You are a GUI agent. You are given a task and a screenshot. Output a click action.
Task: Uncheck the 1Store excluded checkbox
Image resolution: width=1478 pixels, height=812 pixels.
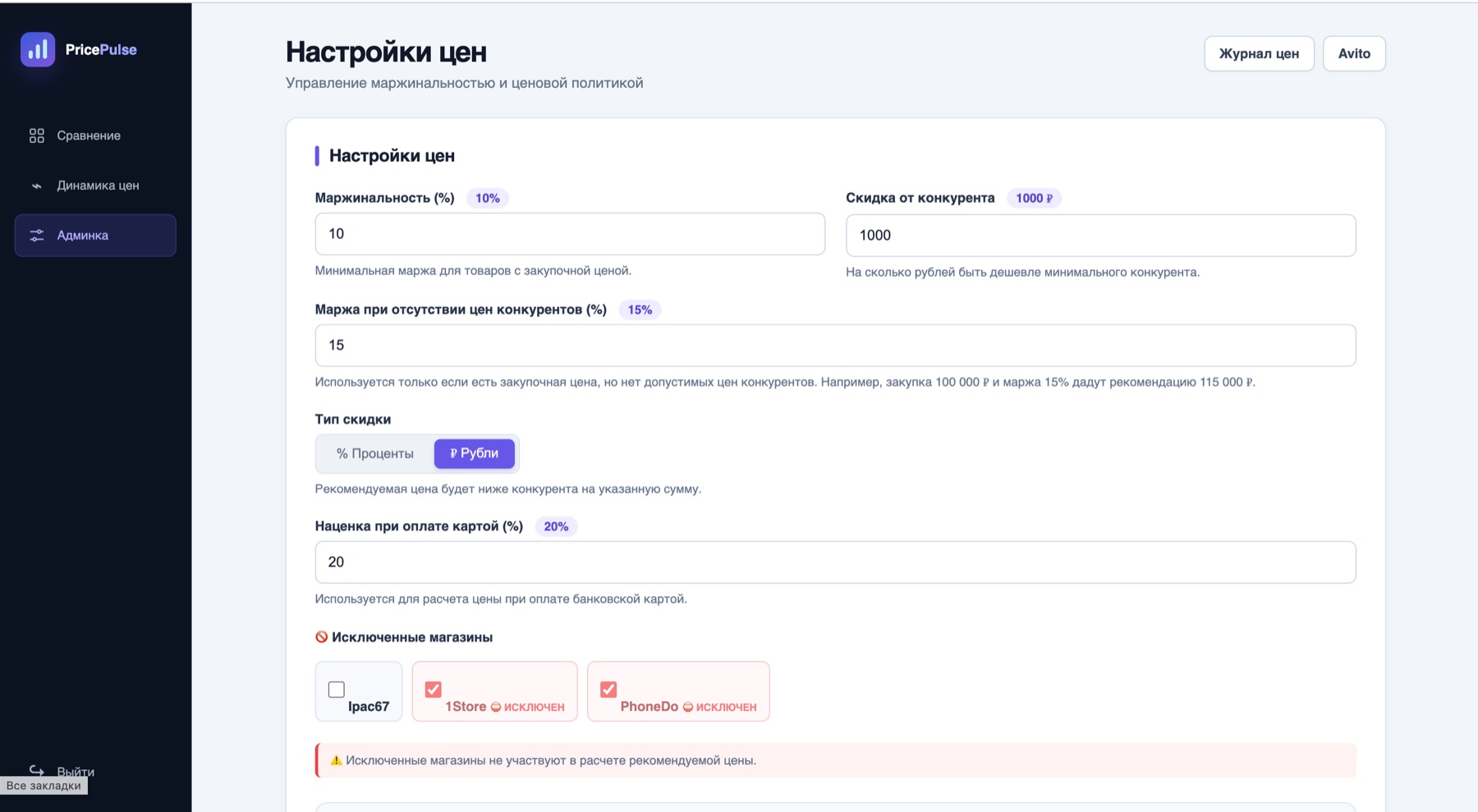[434, 690]
